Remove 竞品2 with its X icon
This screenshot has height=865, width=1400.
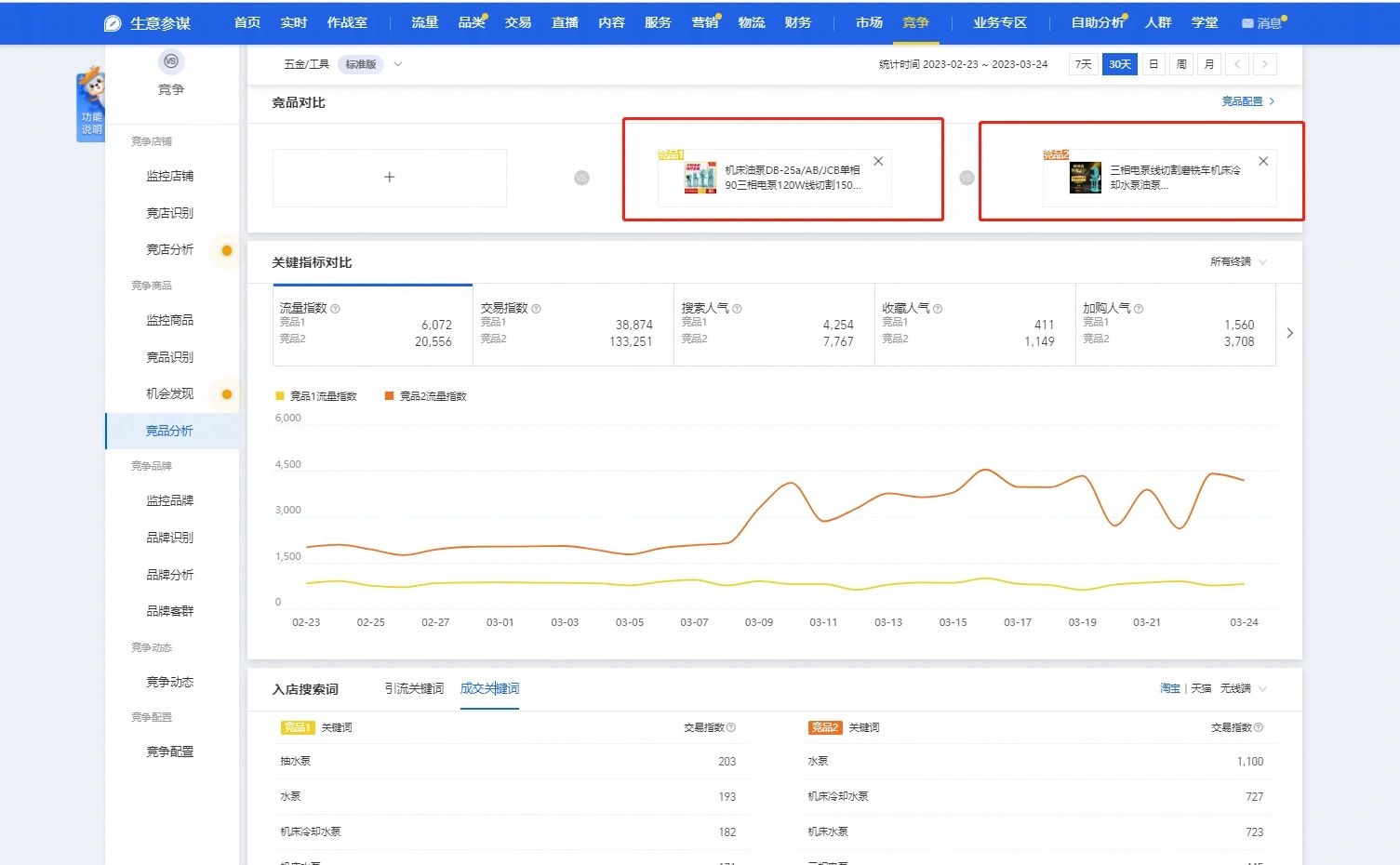(x=1263, y=161)
